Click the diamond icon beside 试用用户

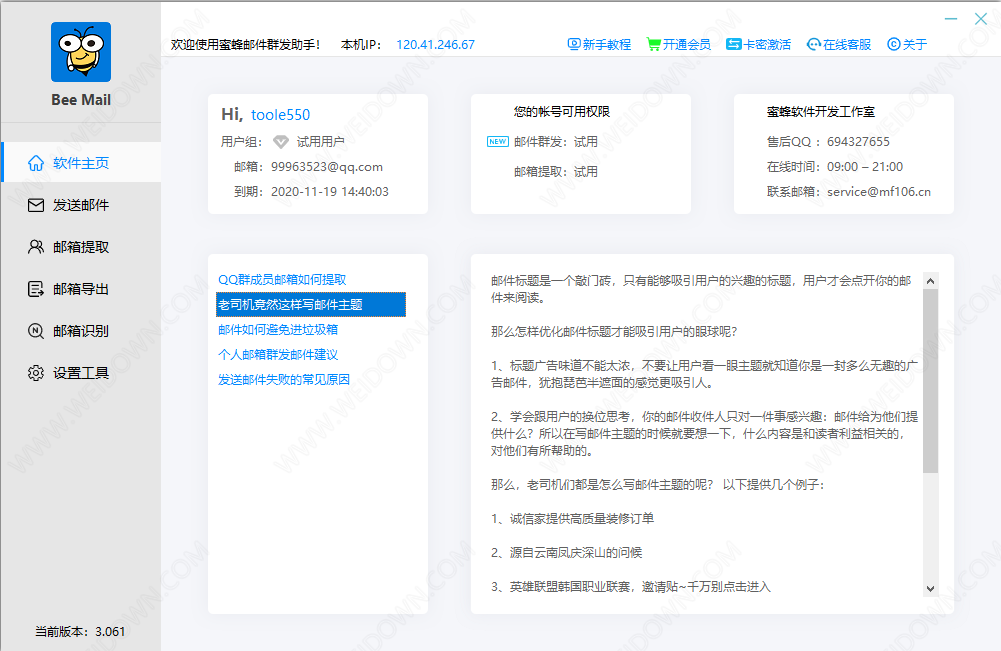280,142
